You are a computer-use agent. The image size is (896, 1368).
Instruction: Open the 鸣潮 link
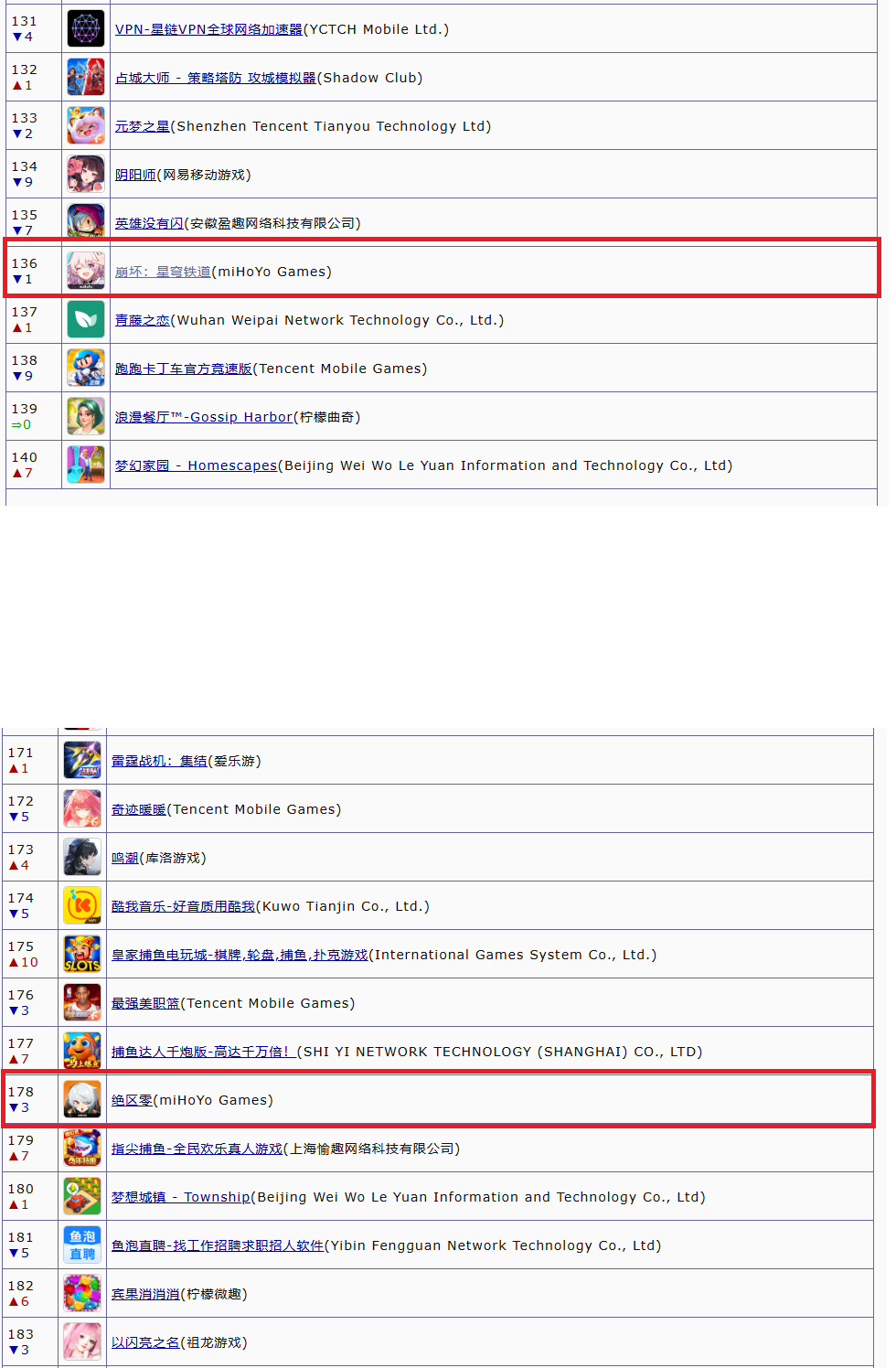[x=125, y=858]
